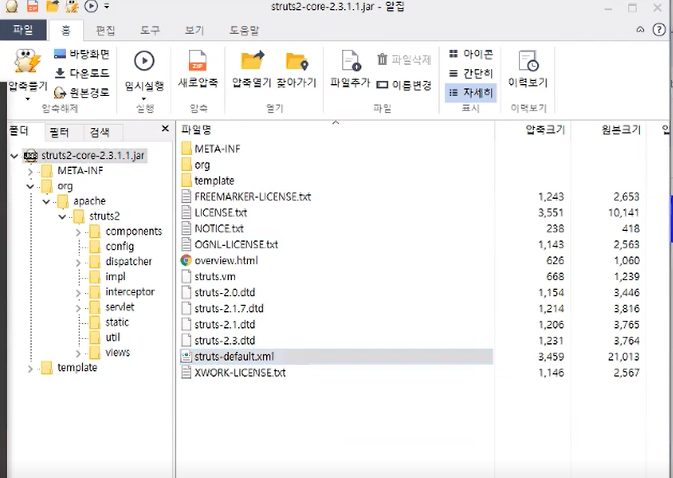Select struts-default.xml file

(336, 357)
